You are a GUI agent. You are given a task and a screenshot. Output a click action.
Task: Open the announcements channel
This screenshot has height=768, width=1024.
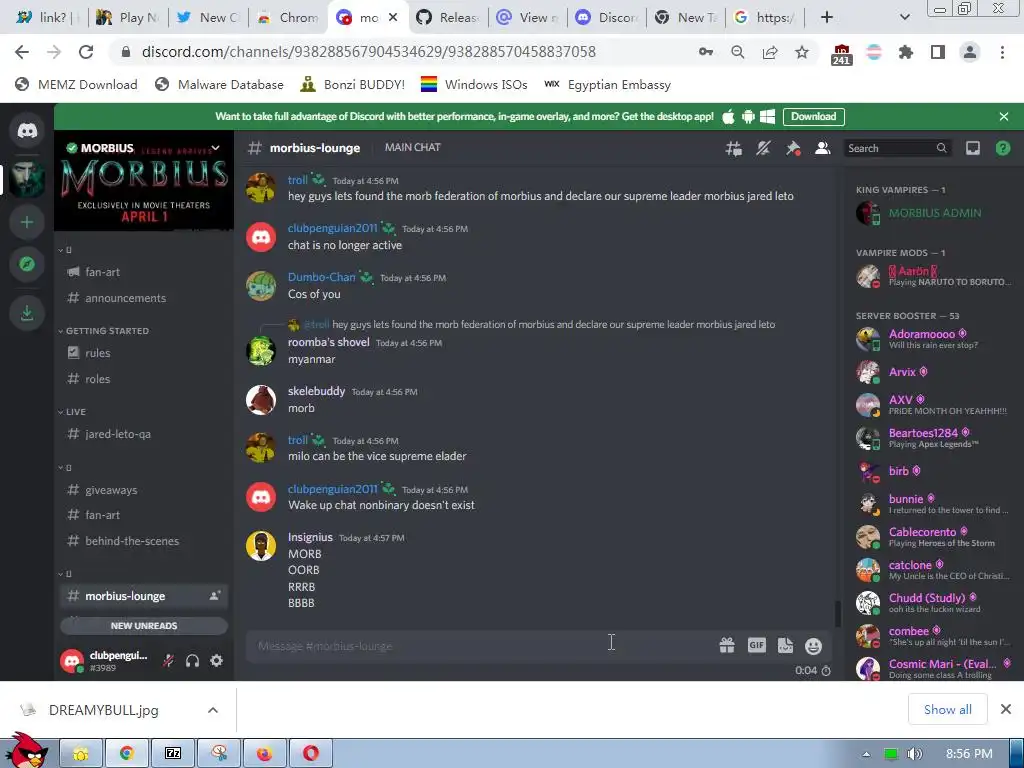click(144, 298)
